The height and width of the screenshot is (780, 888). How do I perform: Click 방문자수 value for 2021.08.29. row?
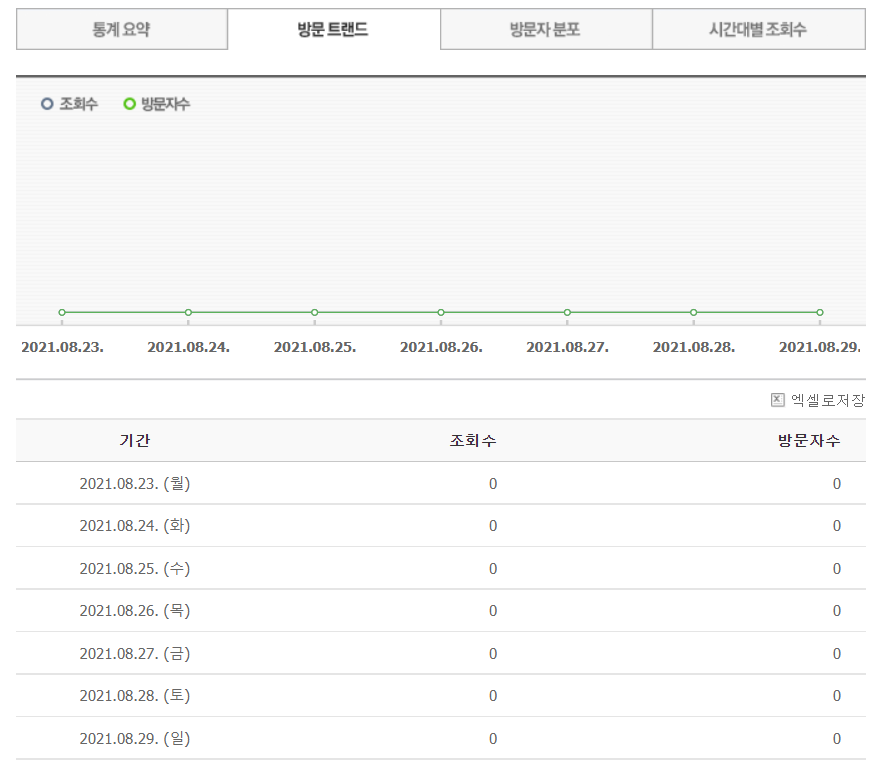coord(836,739)
